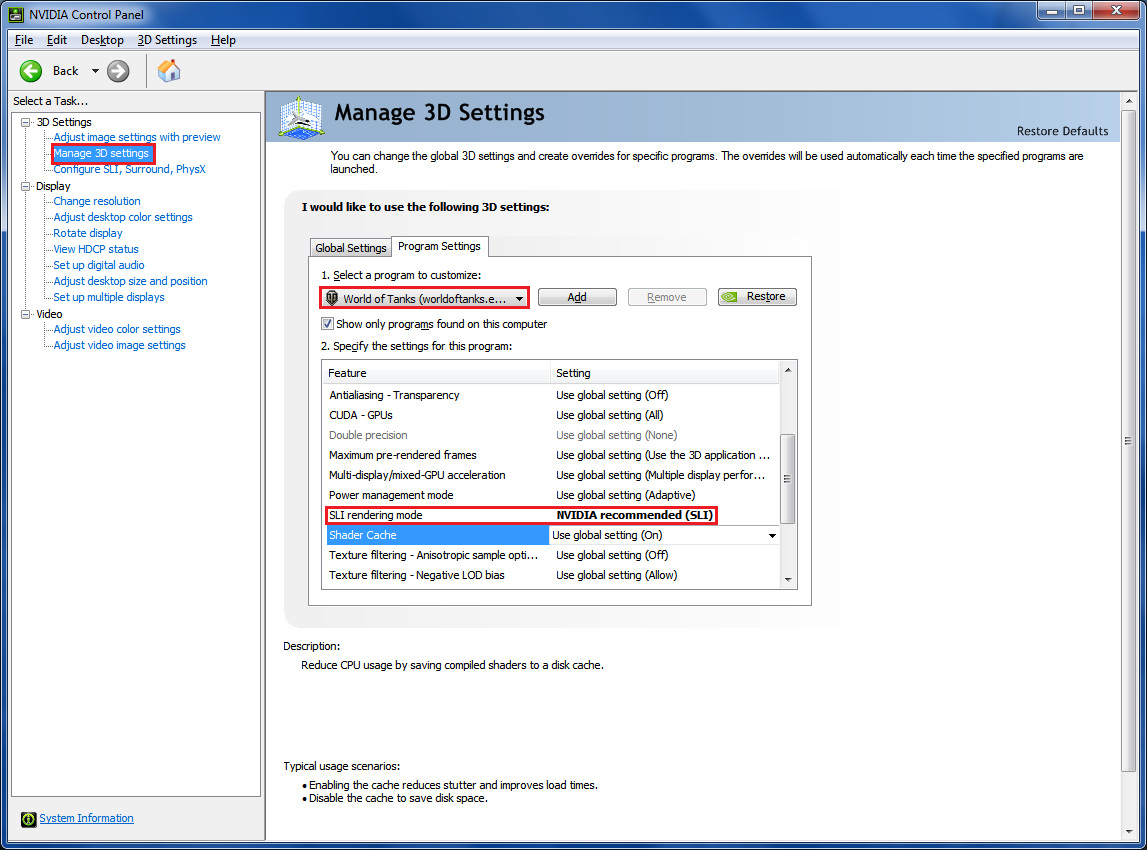The image size is (1147, 850).
Task: Click the Add program button
Action: (x=577, y=297)
